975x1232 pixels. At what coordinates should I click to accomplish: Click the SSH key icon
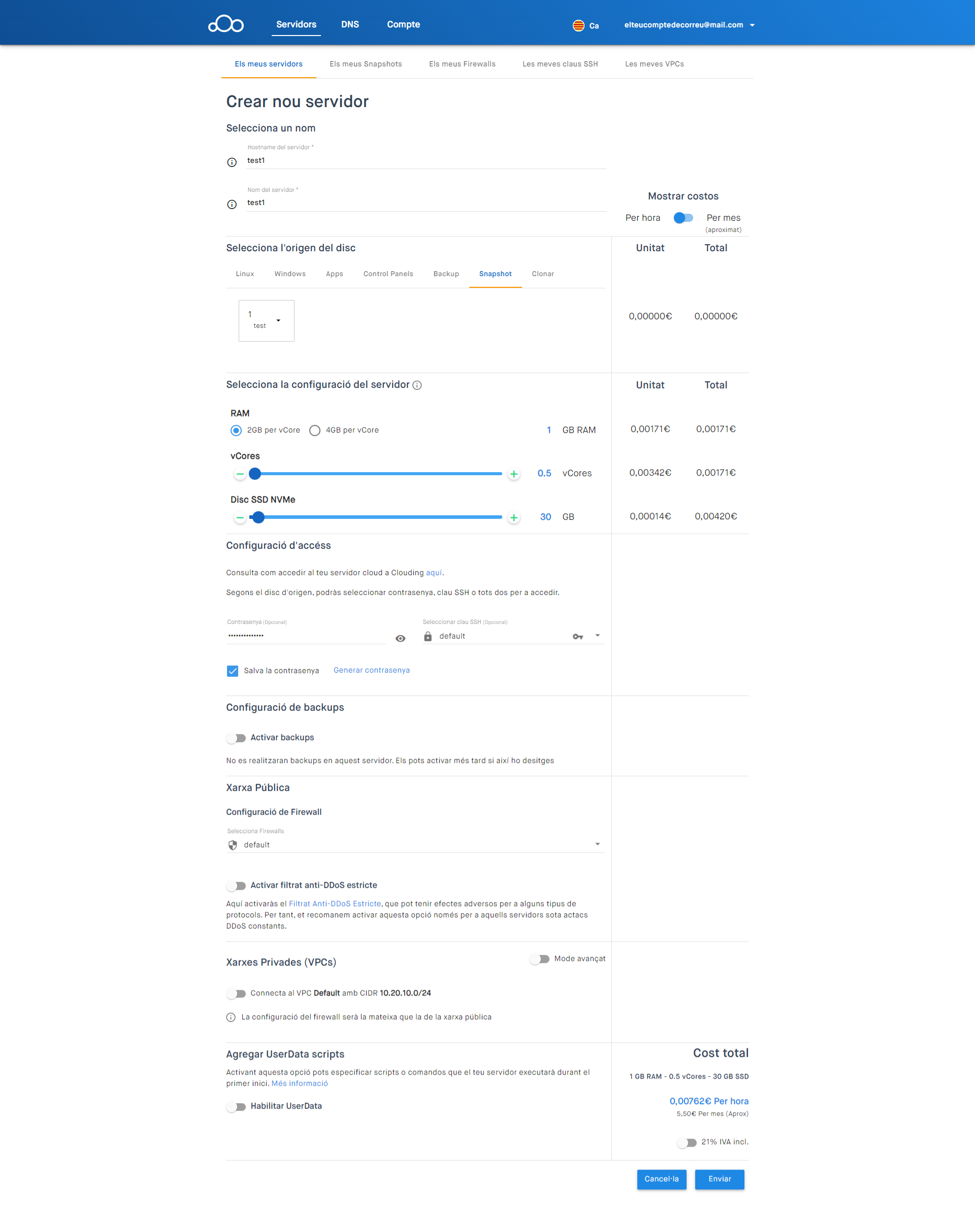(578, 636)
